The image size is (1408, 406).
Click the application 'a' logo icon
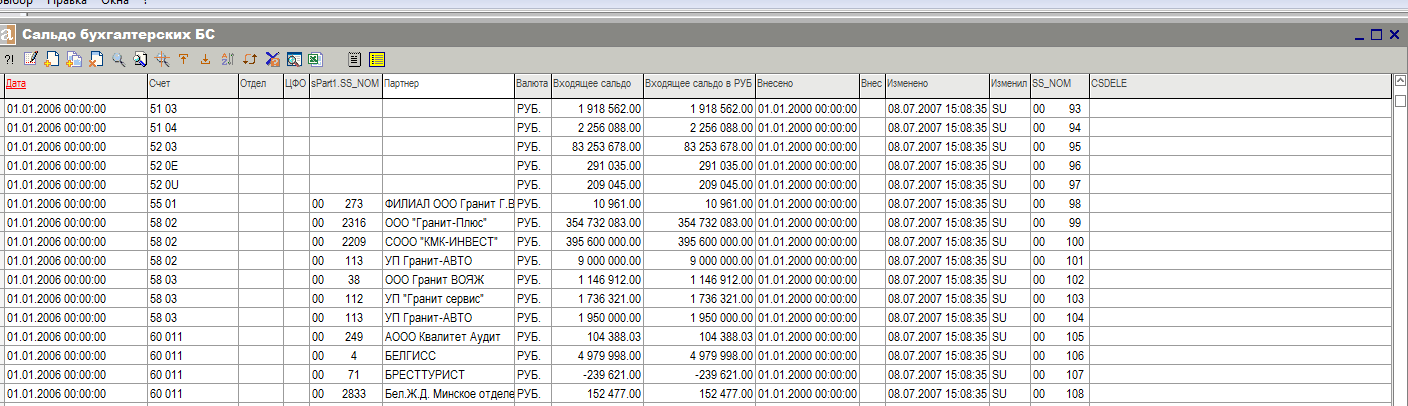click(8, 34)
